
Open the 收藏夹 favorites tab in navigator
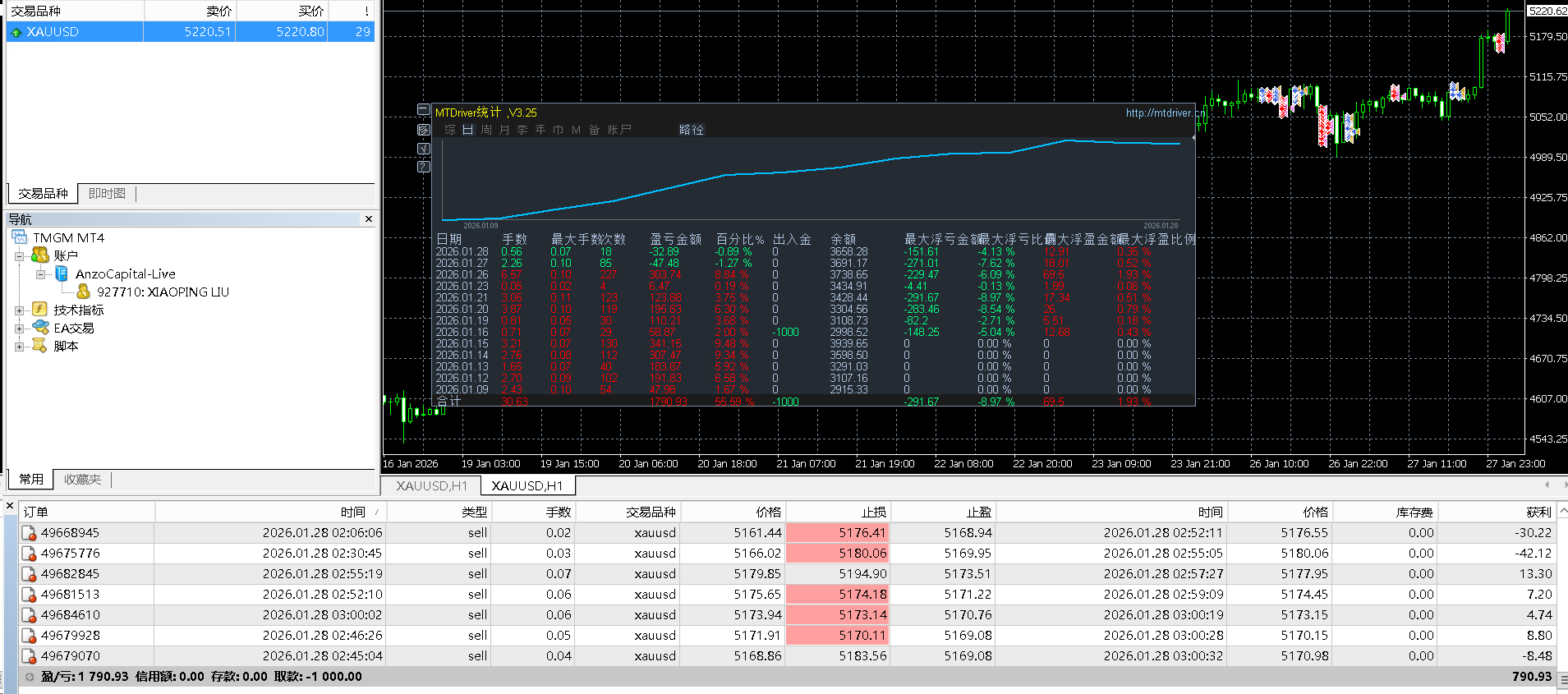[82, 480]
